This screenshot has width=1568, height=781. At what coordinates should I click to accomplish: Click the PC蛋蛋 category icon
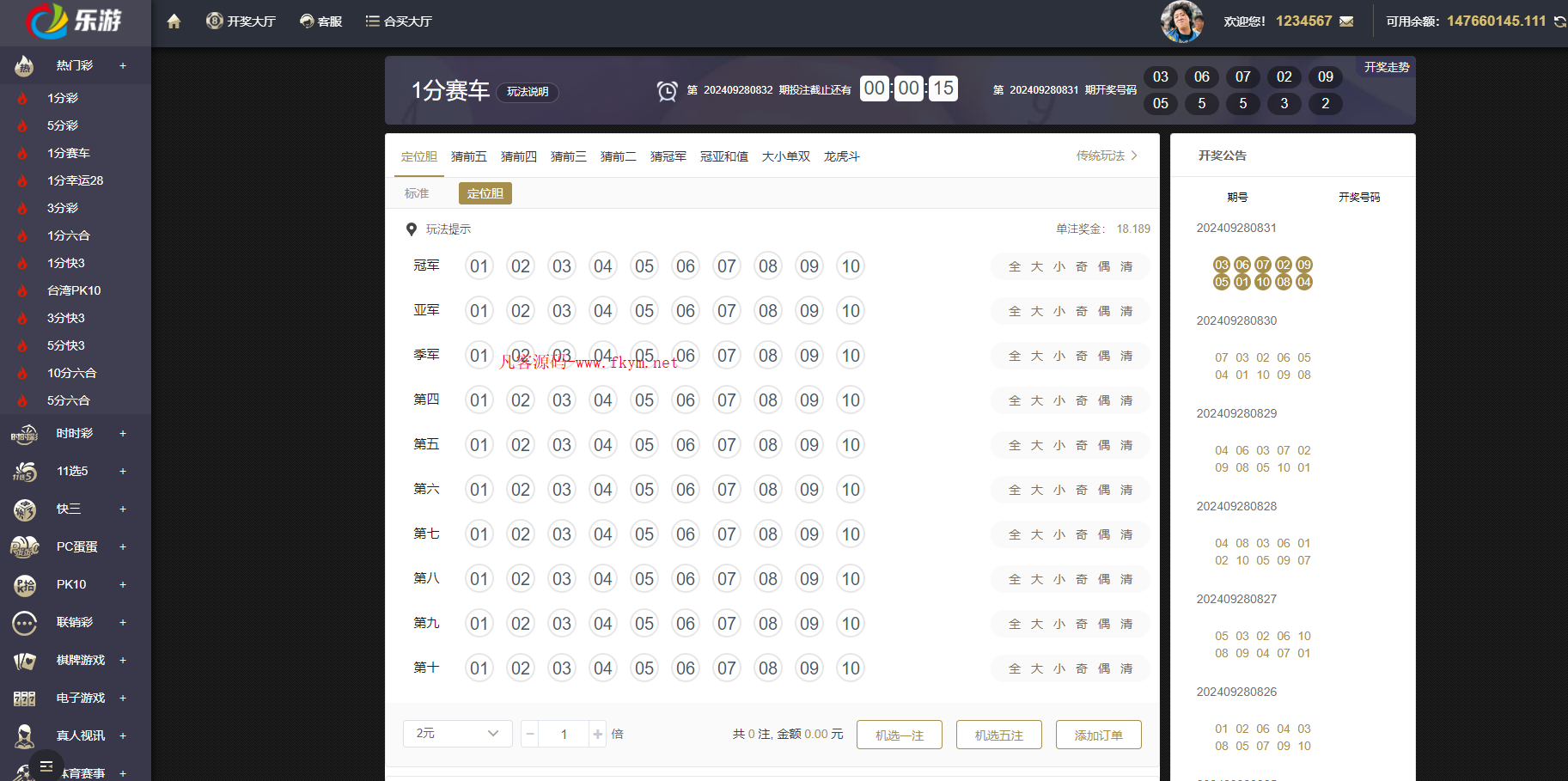tap(25, 547)
